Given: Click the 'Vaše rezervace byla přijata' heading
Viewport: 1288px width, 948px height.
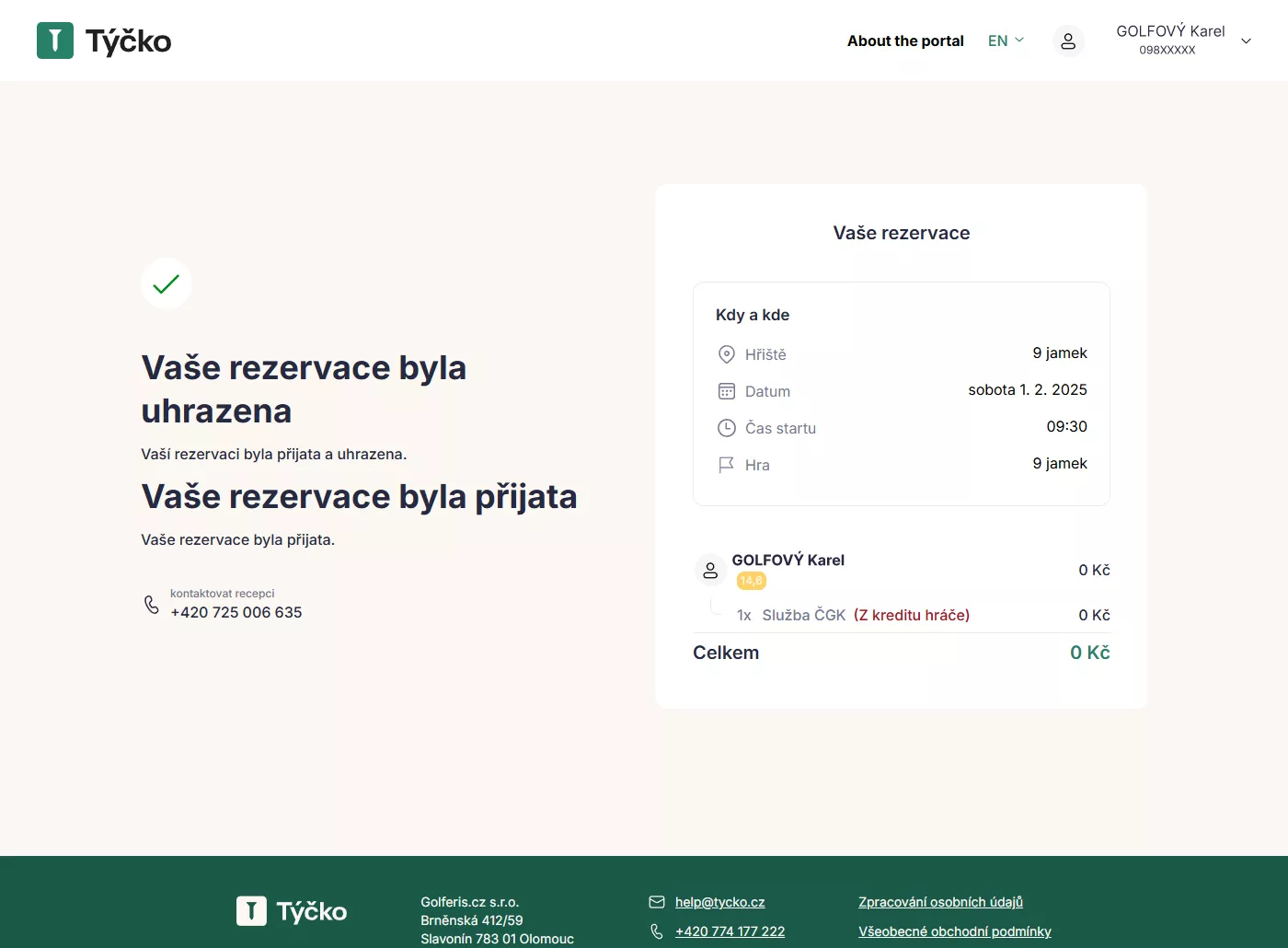Looking at the screenshot, I should (359, 497).
